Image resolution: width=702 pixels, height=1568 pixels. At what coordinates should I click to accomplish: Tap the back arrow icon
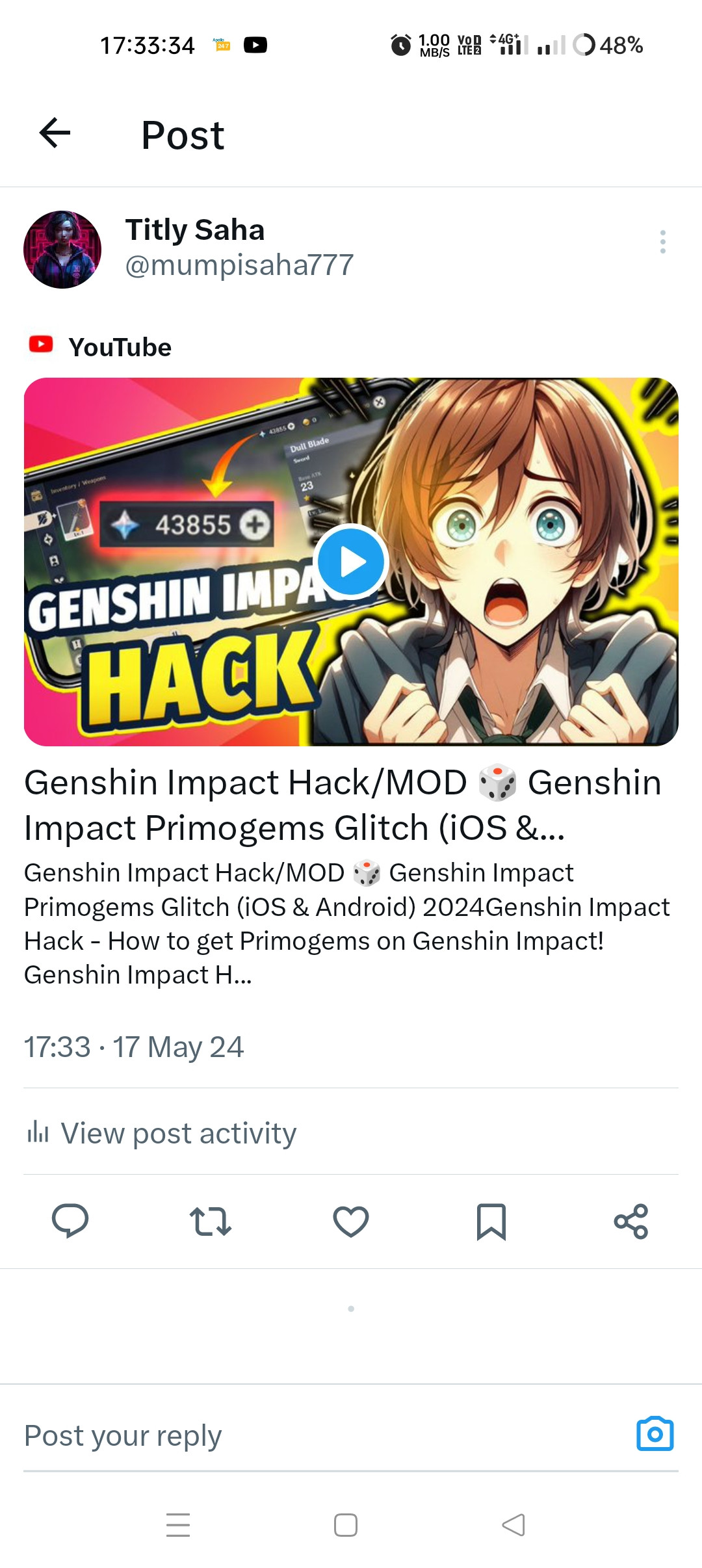[55, 133]
